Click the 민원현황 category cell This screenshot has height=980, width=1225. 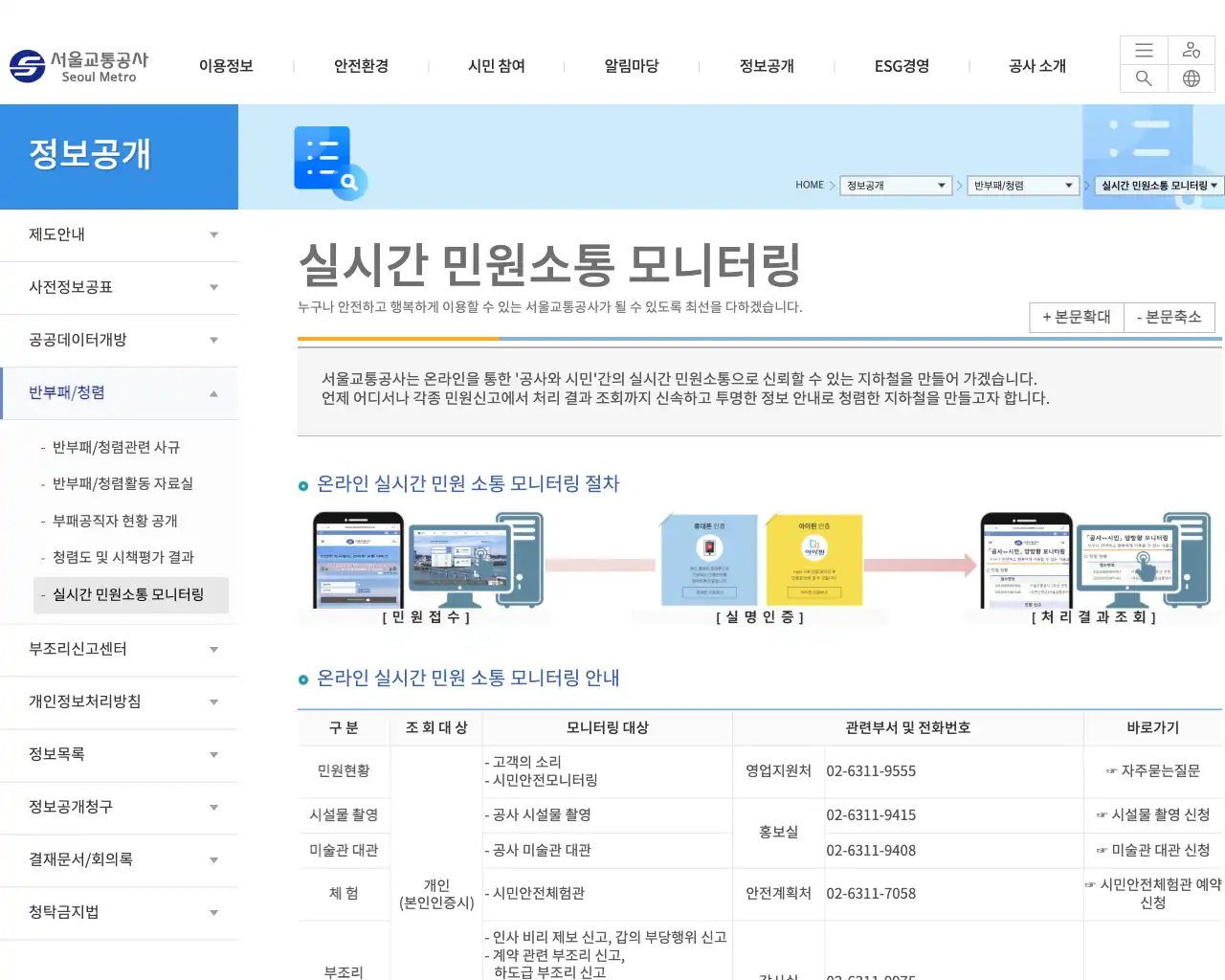344,771
